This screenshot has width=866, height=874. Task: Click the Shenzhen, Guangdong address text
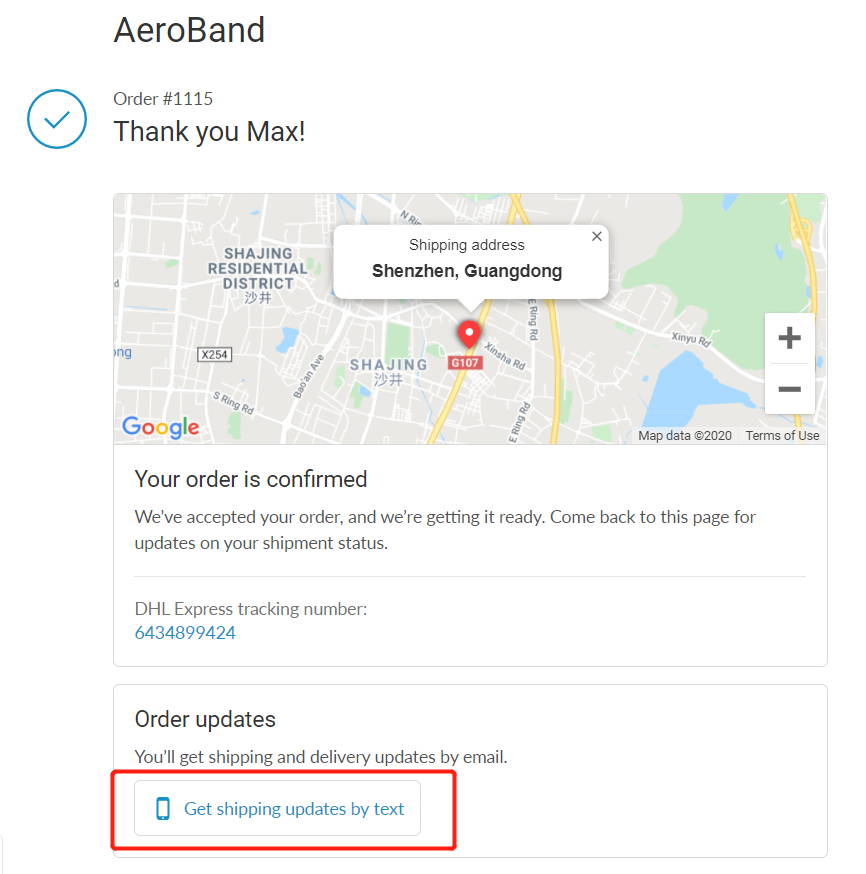(x=467, y=271)
